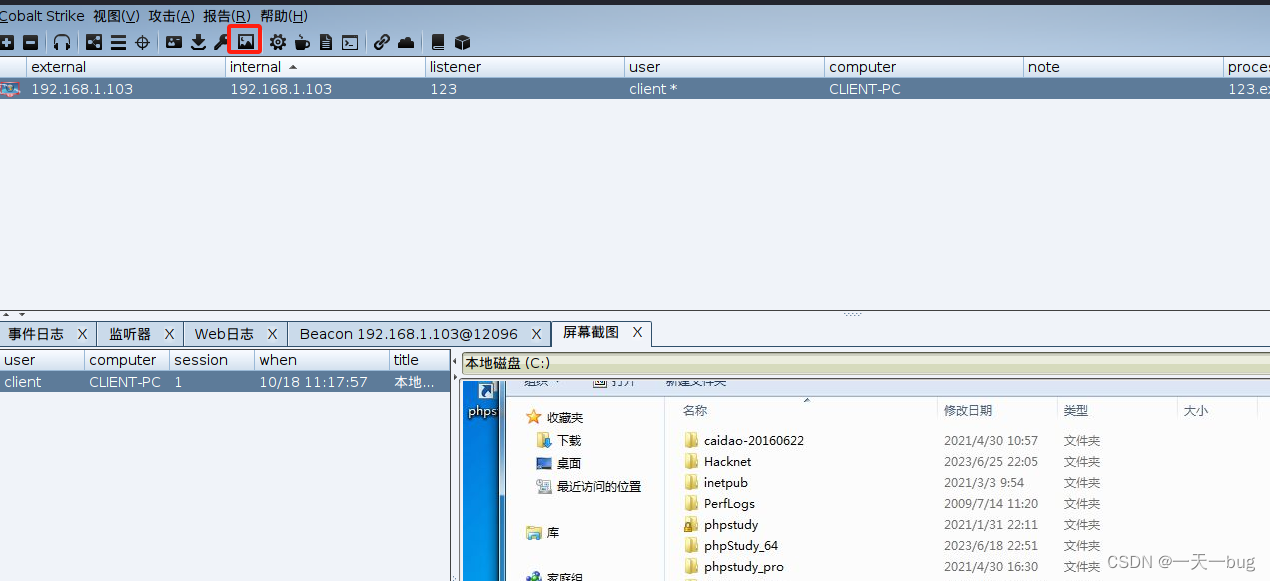Click the up arrow on horizontal splitter

pos(7,314)
